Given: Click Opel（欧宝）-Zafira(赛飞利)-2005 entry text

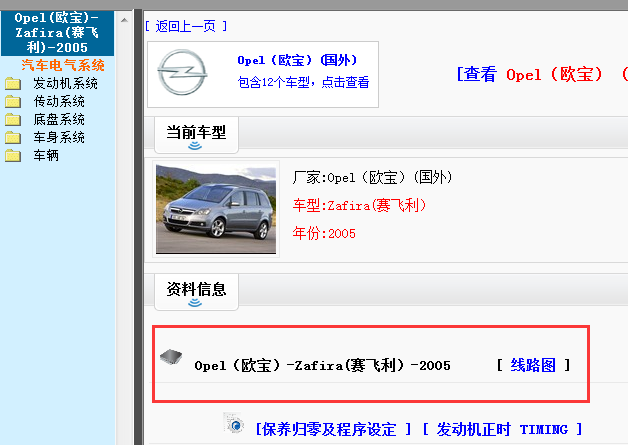Looking at the screenshot, I should tap(322, 365).
